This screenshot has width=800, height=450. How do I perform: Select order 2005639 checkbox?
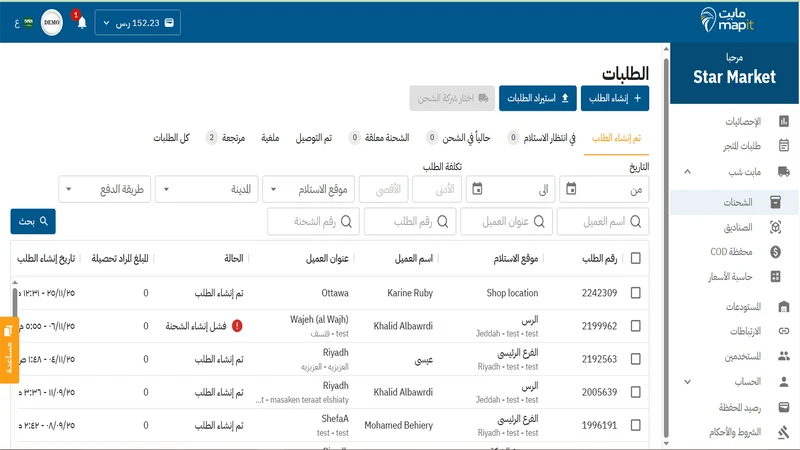point(635,392)
